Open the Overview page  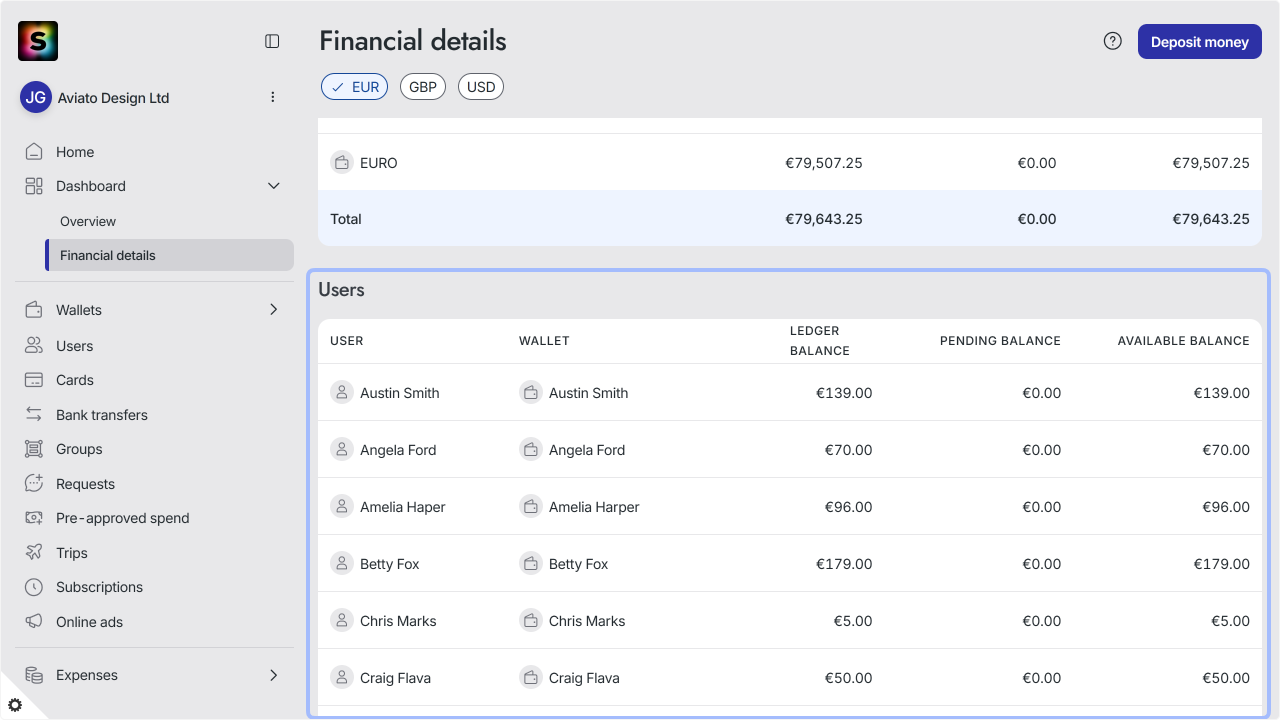(x=88, y=221)
